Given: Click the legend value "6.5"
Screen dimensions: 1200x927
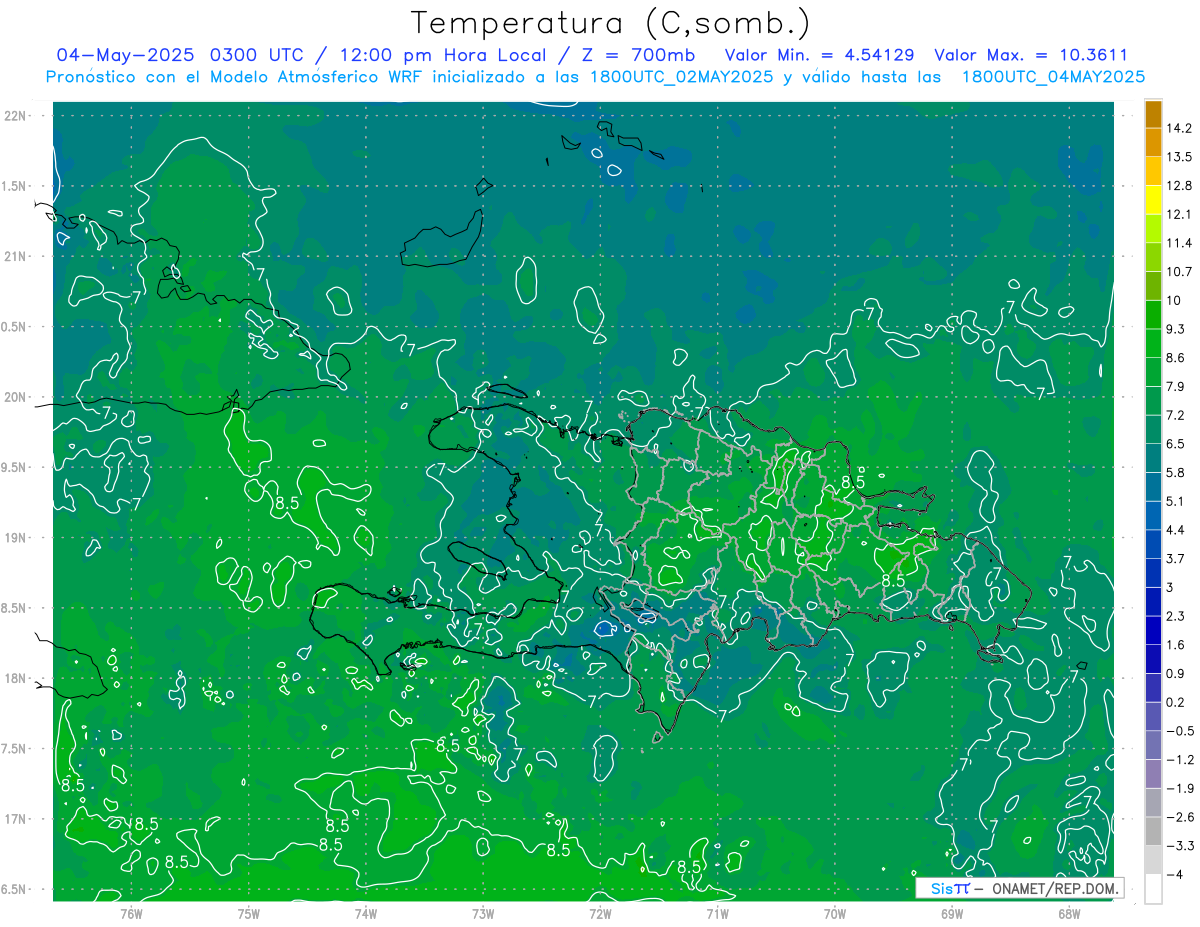Looking at the screenshot, I should coord(1175,444).
